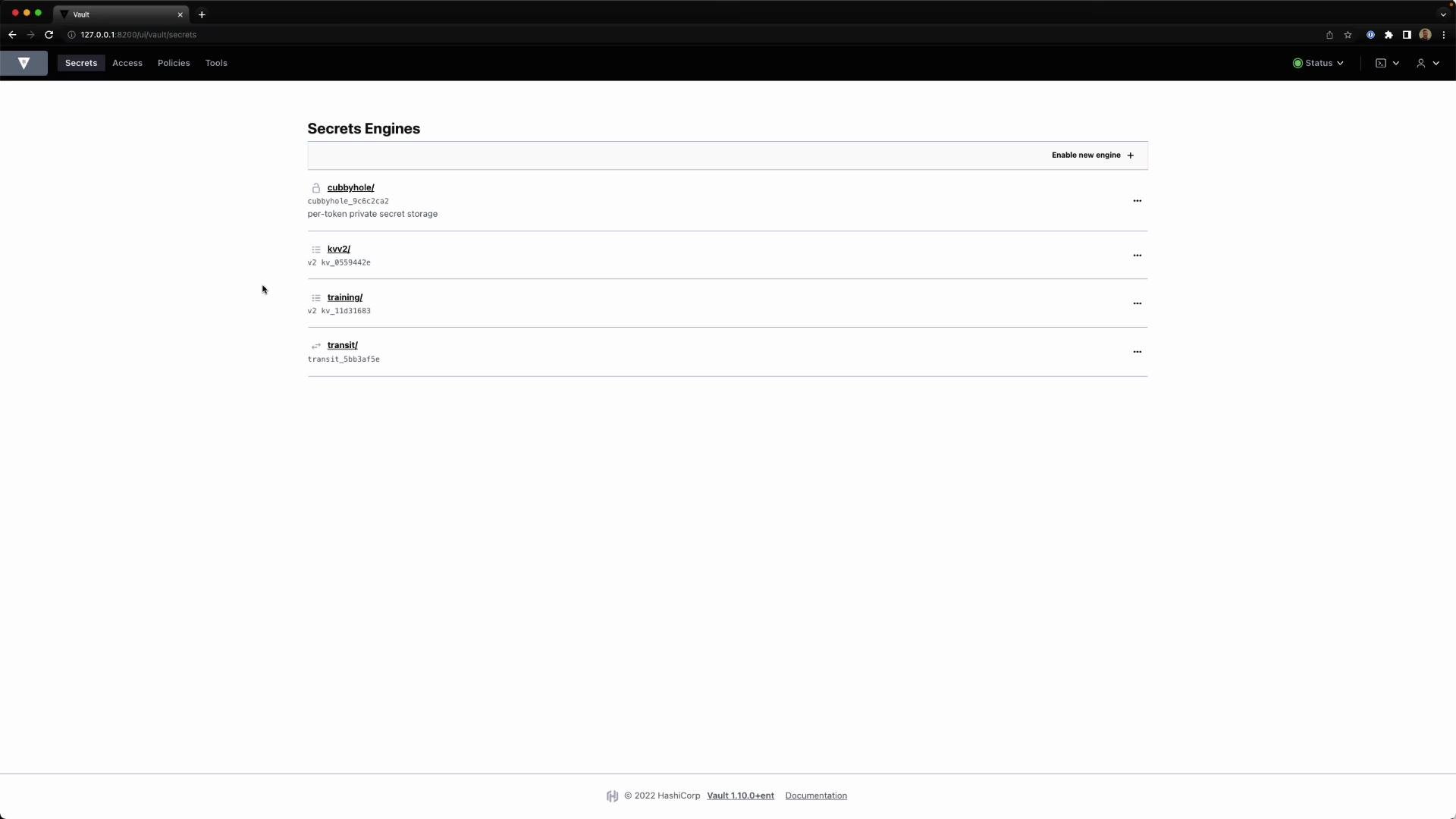This screenshot has height=819, width=1456.
Task: Open the console terminal icon
Action: [x=1381, y=63]
